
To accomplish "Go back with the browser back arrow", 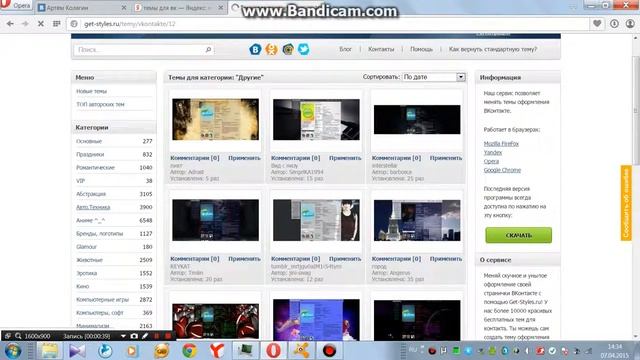I will (x=10, y=24).
